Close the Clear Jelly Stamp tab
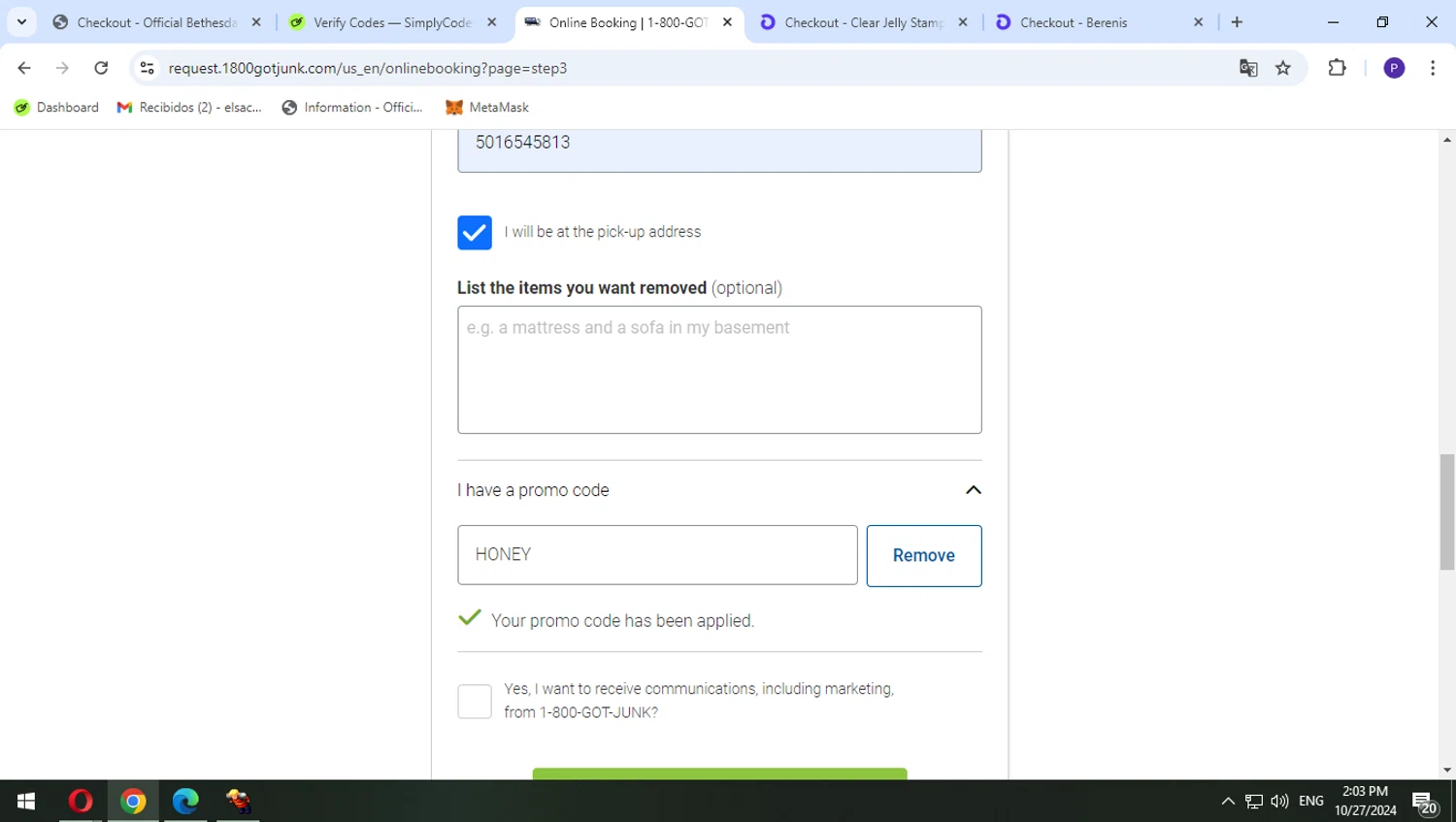The image size is (1456, 822). click(963, 22)
